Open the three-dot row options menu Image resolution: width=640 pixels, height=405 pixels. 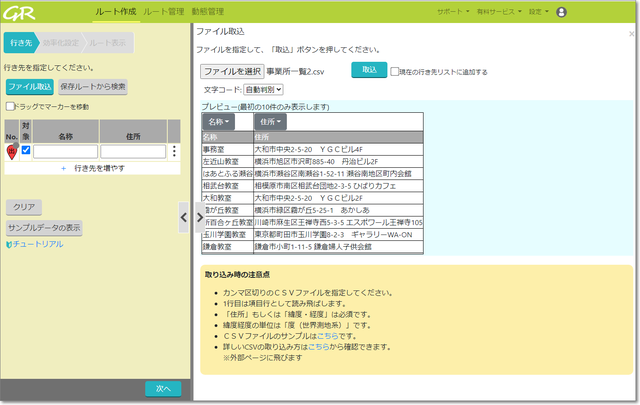(174, 151)
